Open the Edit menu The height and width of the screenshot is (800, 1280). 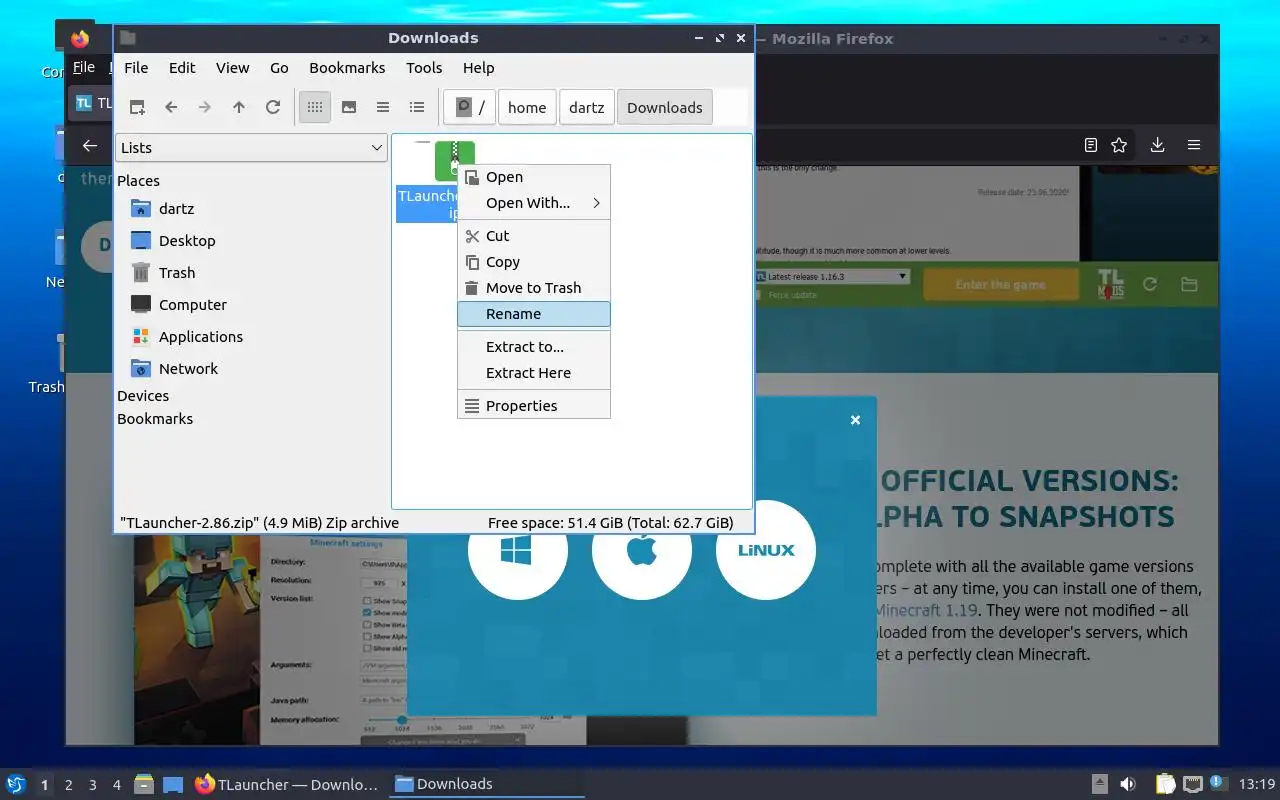[182, 67]
